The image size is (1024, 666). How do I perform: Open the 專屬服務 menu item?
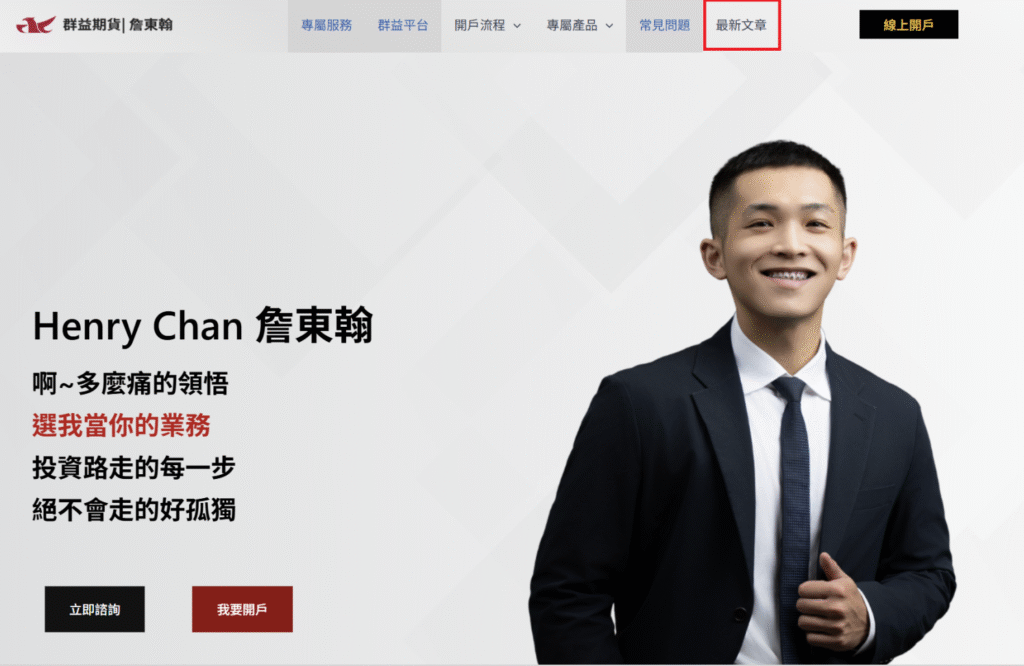click(327, 25)
